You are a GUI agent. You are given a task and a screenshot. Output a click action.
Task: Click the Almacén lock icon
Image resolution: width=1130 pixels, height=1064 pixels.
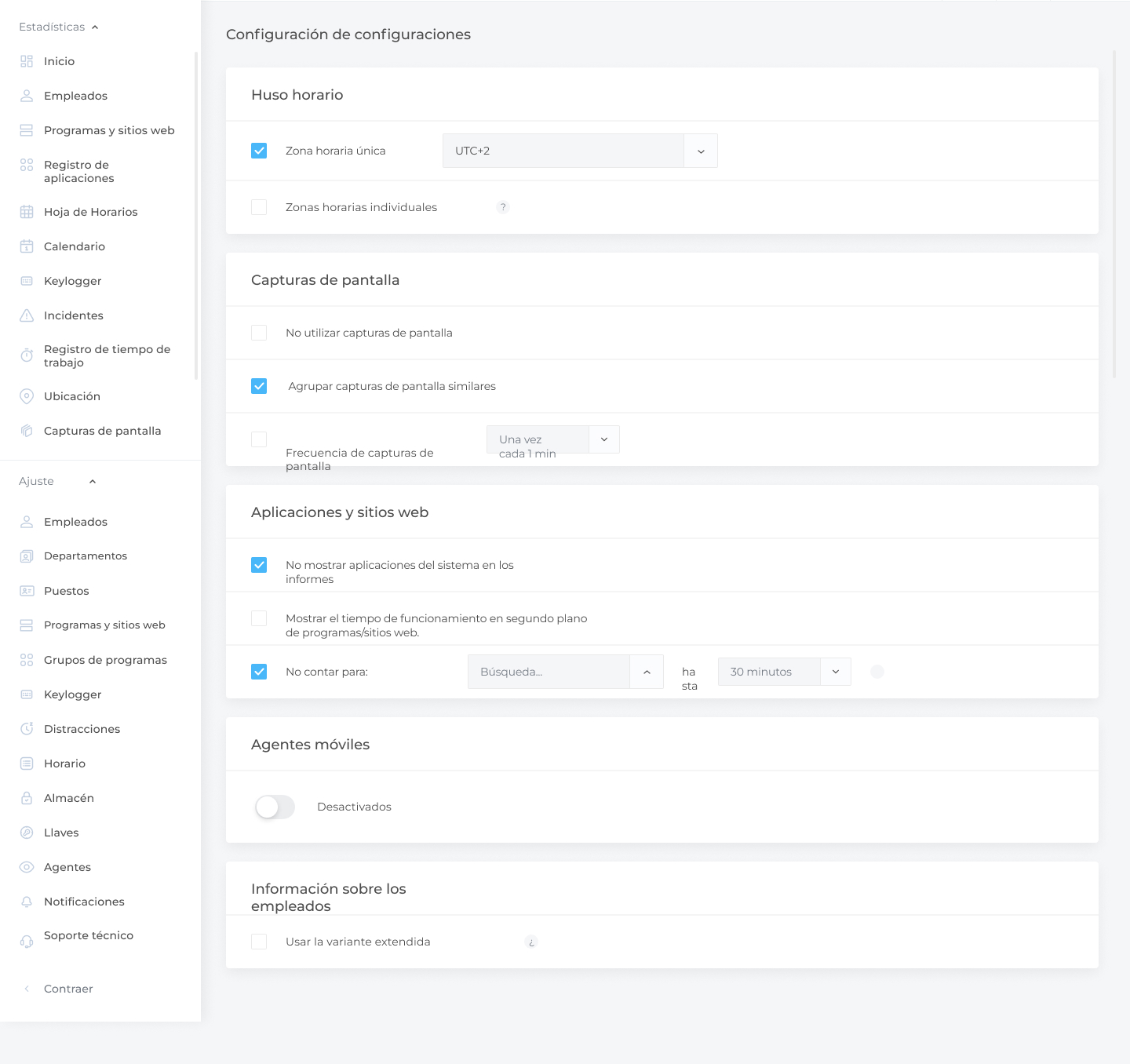(27, 798)
